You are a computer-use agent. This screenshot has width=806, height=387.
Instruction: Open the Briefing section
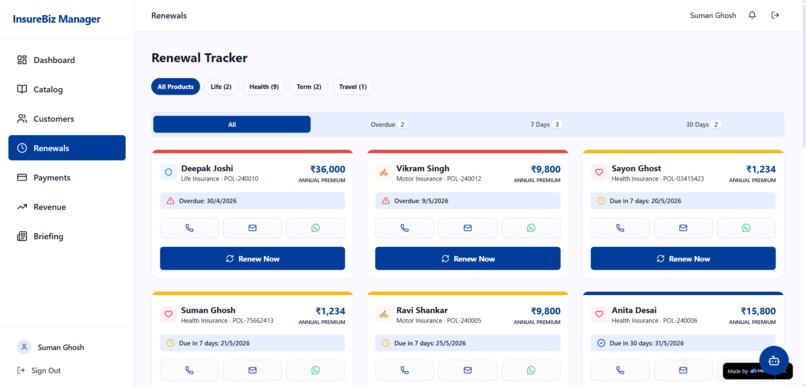tap(67, 236)
